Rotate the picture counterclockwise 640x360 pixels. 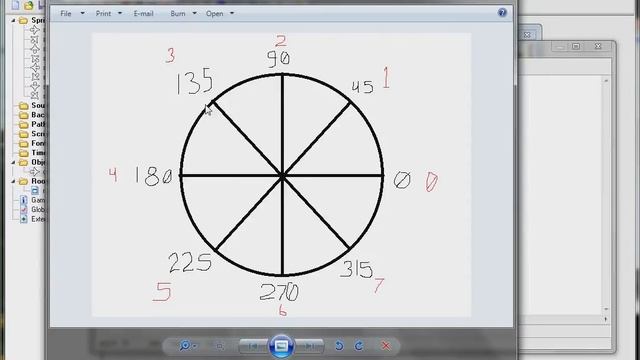coord(339,346)
